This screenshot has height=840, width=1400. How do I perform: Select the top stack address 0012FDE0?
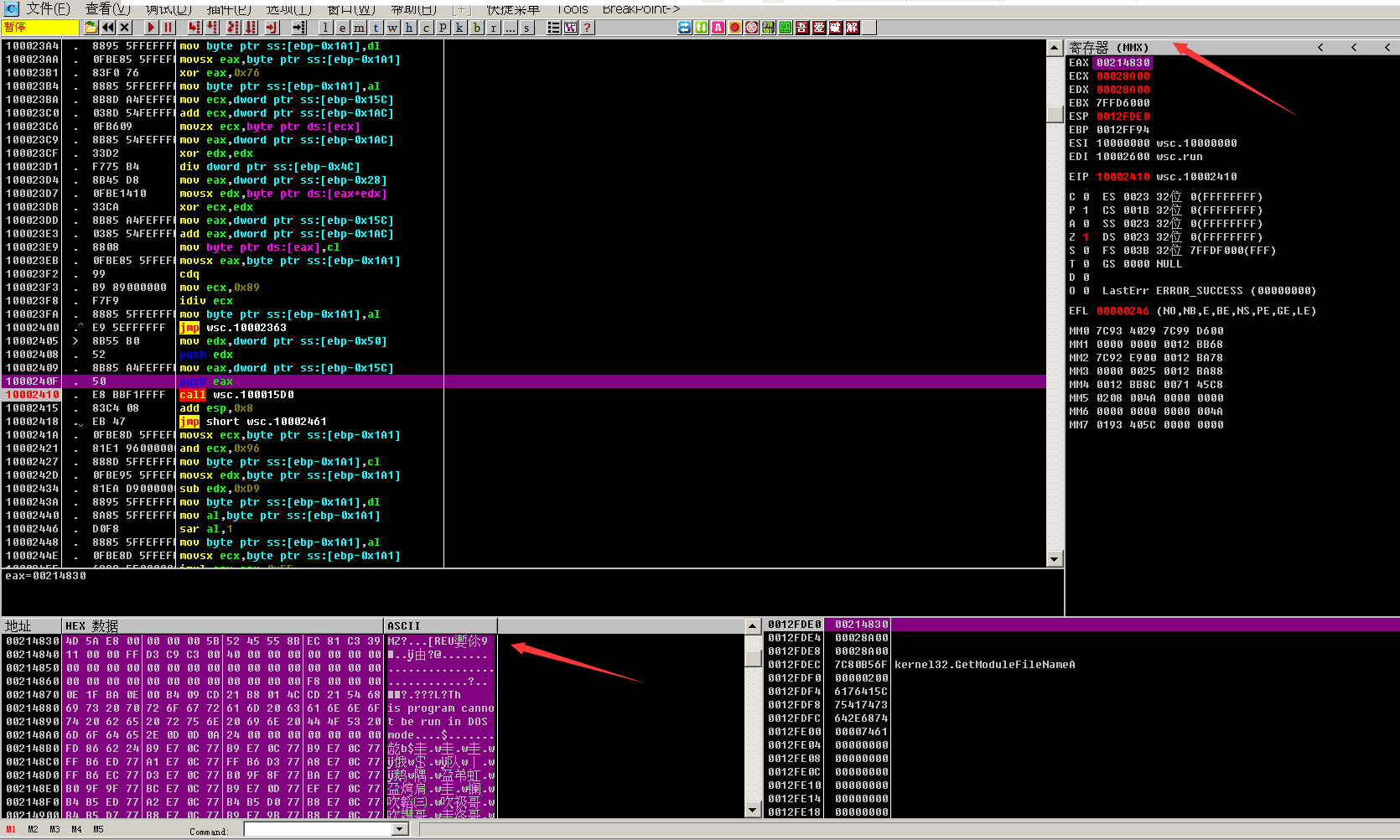795,625
